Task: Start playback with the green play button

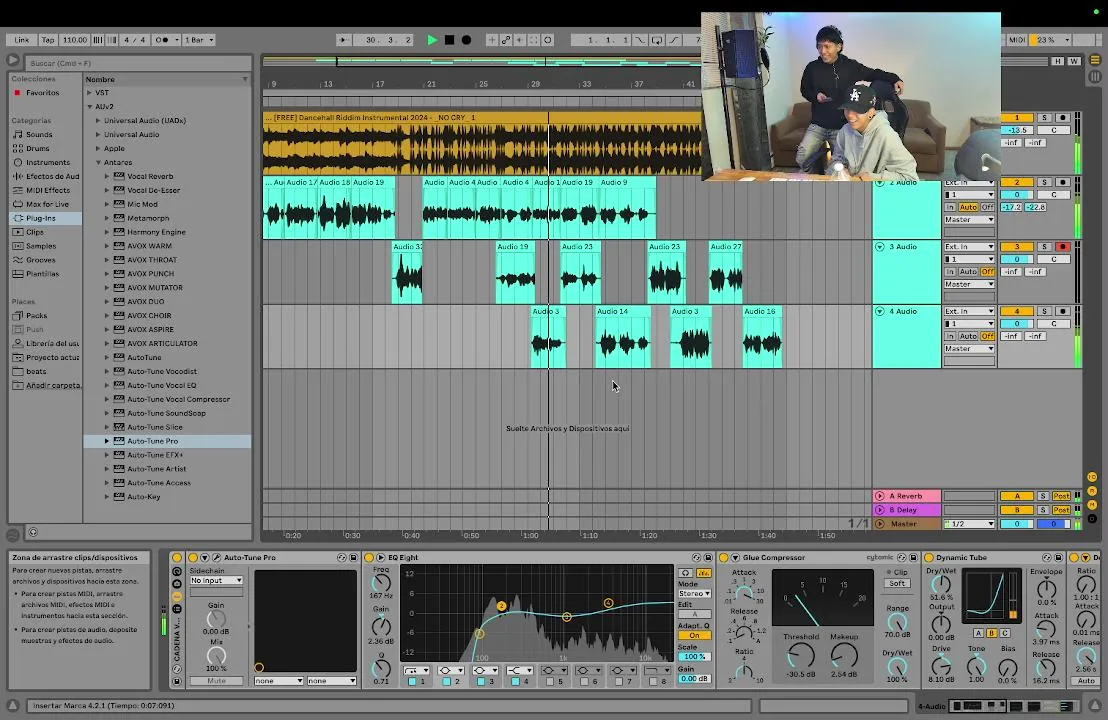Action: pos(432,40)
